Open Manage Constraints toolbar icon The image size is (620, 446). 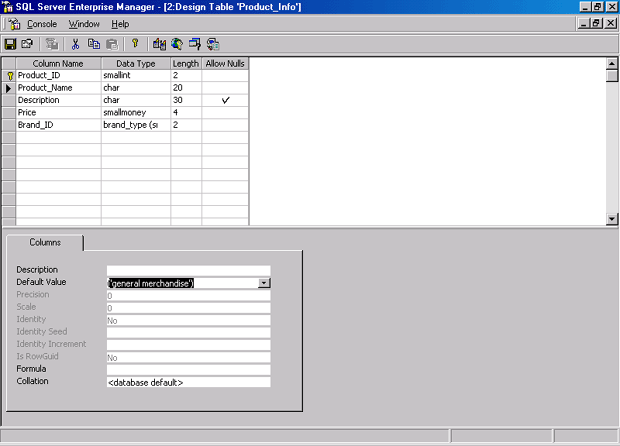213,44
